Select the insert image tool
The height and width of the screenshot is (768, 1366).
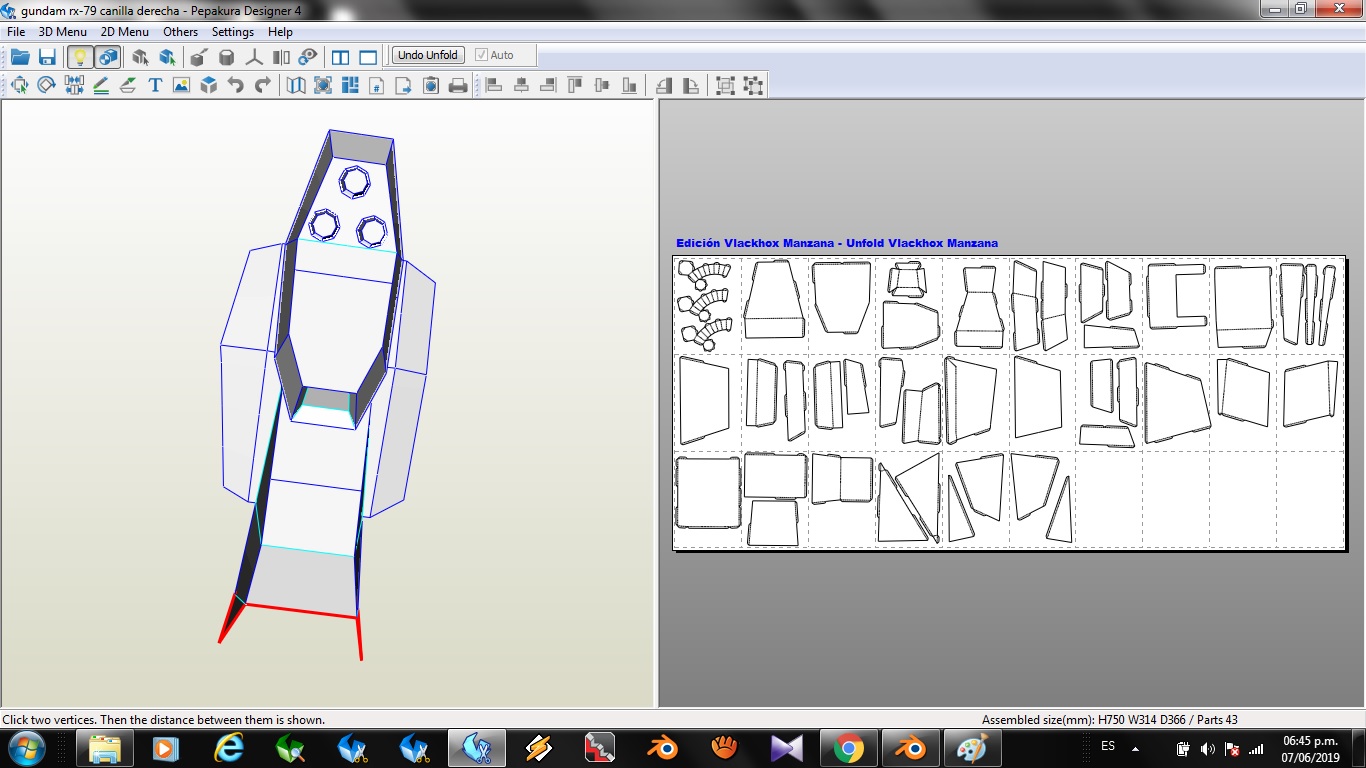pyautogui.click(x=181, y=85)
